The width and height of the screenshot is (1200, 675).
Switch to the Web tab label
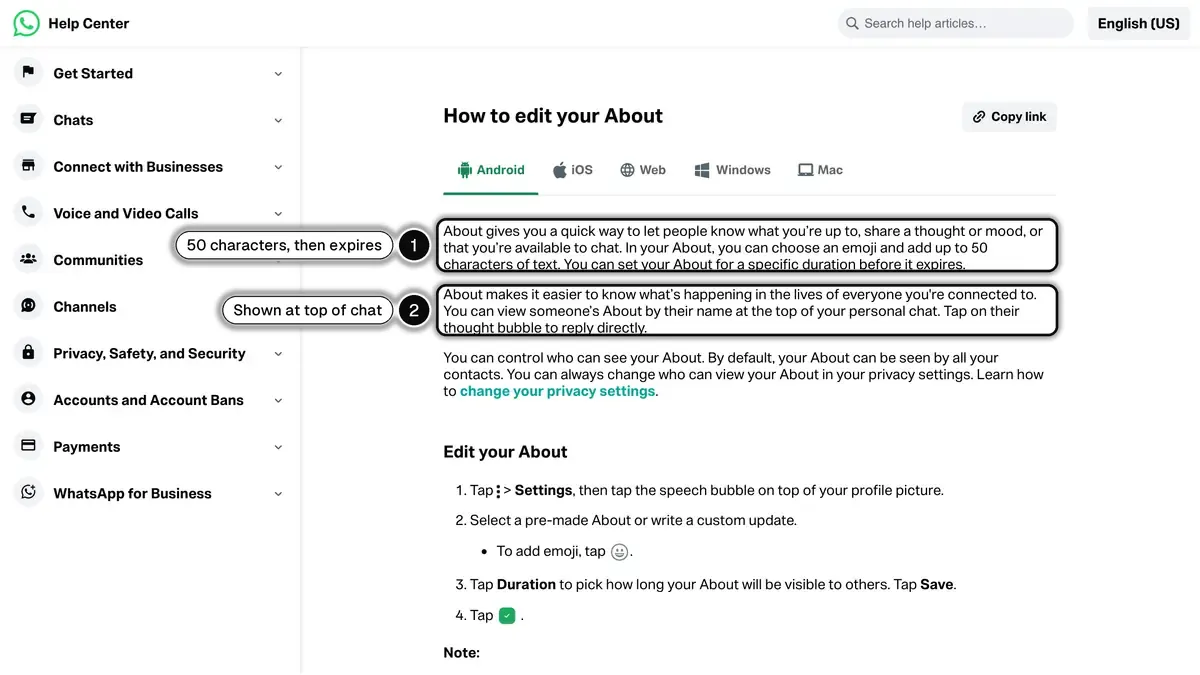coord(652,170)
